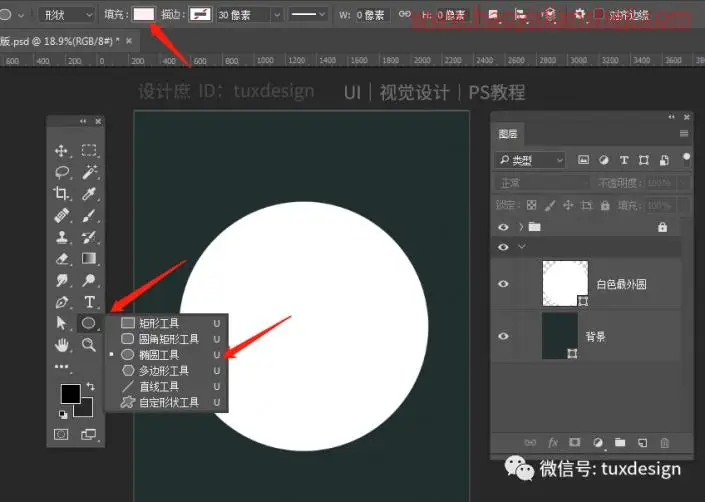This screenshot has width=705, height=502.
Task: Open path operations in options bar
Action: [x=493, y=15]
